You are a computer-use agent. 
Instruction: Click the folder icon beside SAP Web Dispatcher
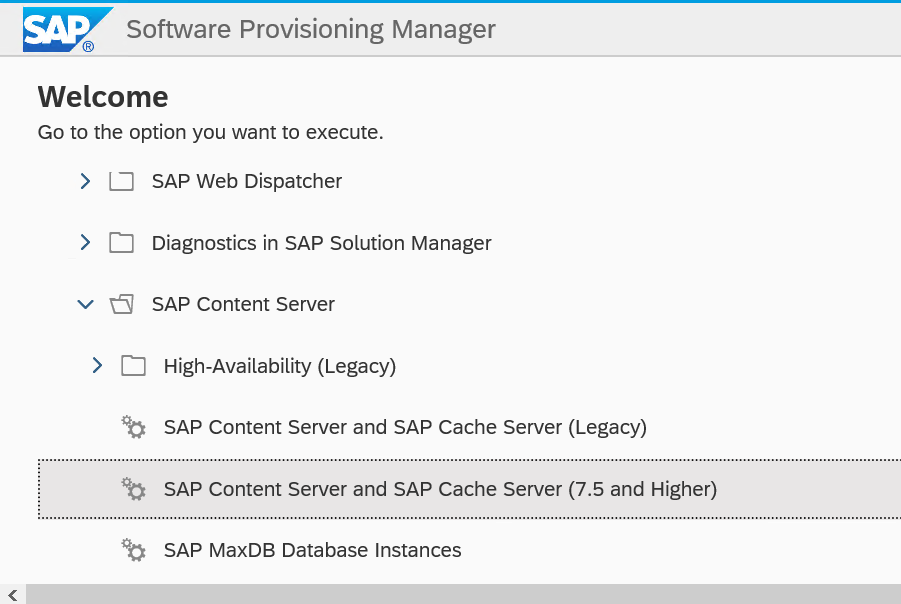click(x=120, y=181)
